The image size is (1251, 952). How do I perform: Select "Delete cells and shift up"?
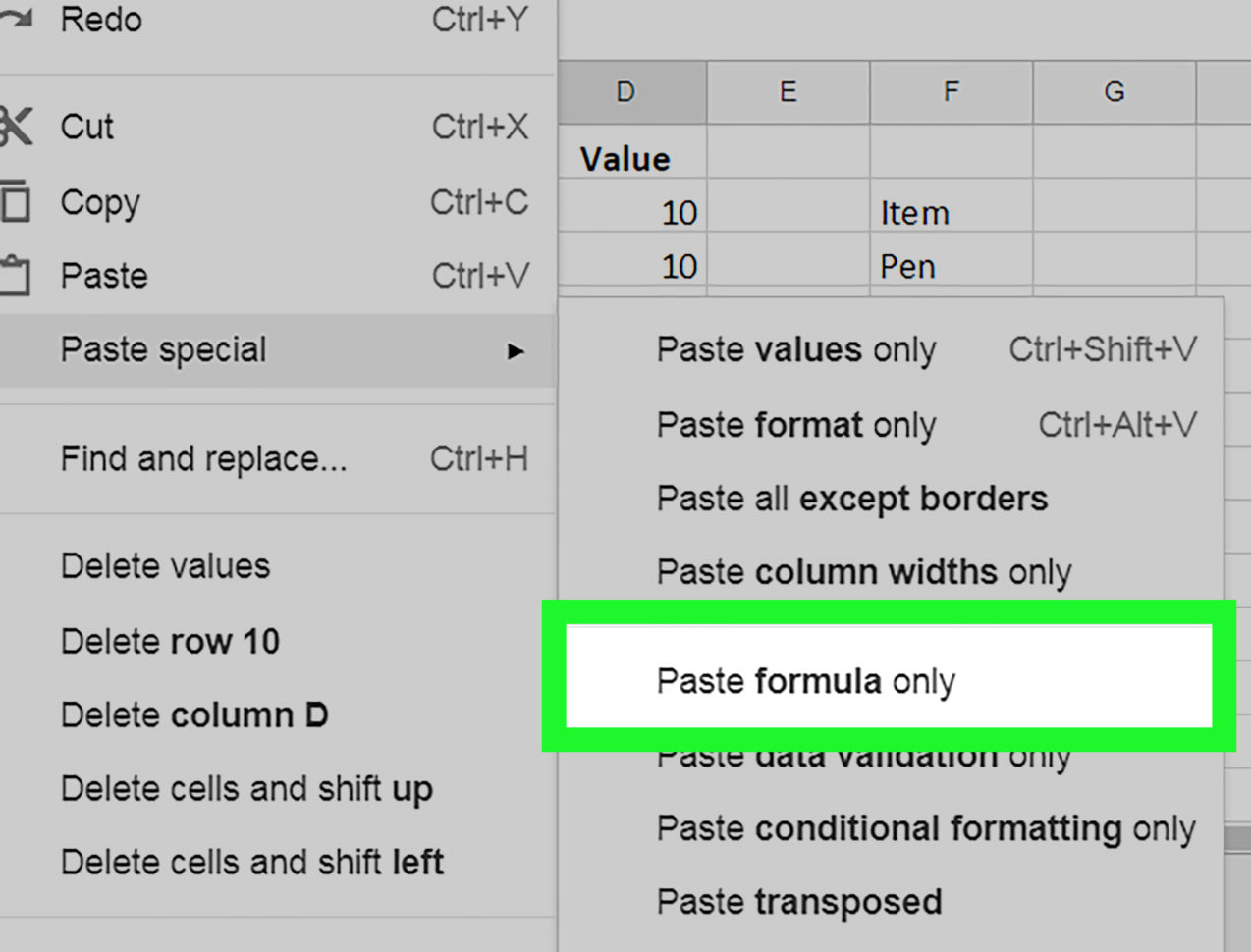pyautogui.click(x=245, y=788)
